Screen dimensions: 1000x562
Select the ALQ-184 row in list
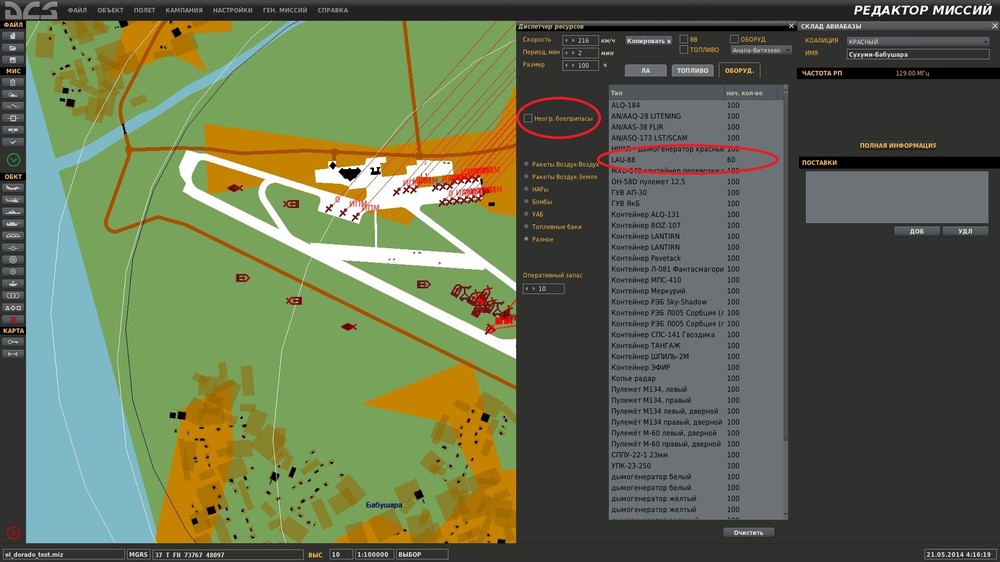pyautogui.click(x=695, y=105)
